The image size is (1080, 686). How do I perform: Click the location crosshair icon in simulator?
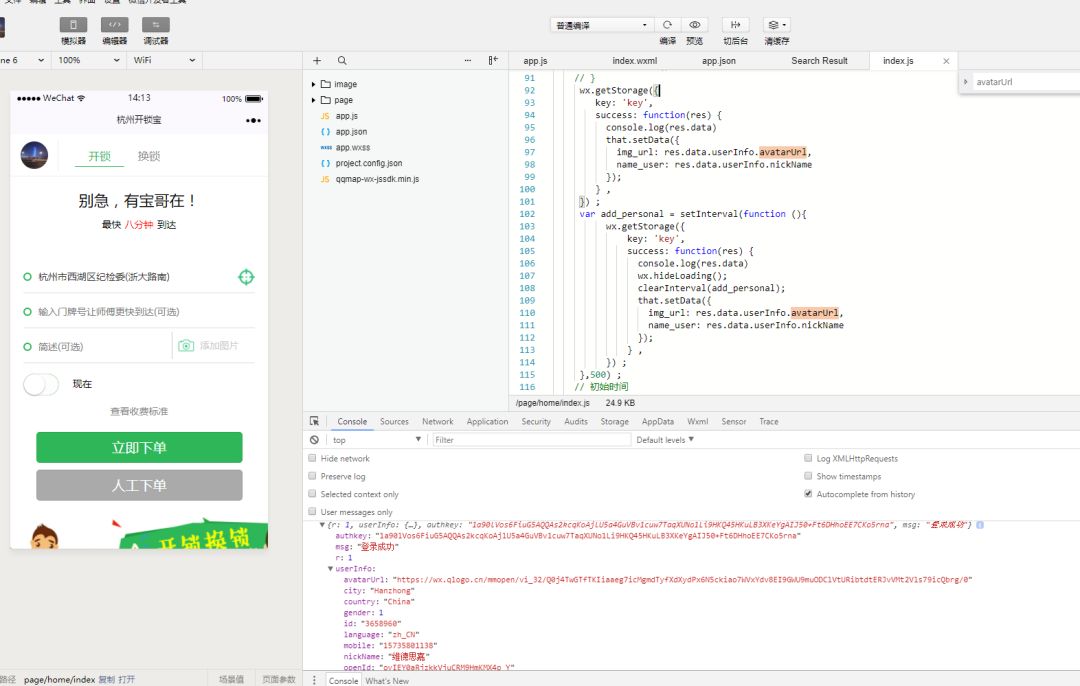pyautogui.click(x=246, y=277)
